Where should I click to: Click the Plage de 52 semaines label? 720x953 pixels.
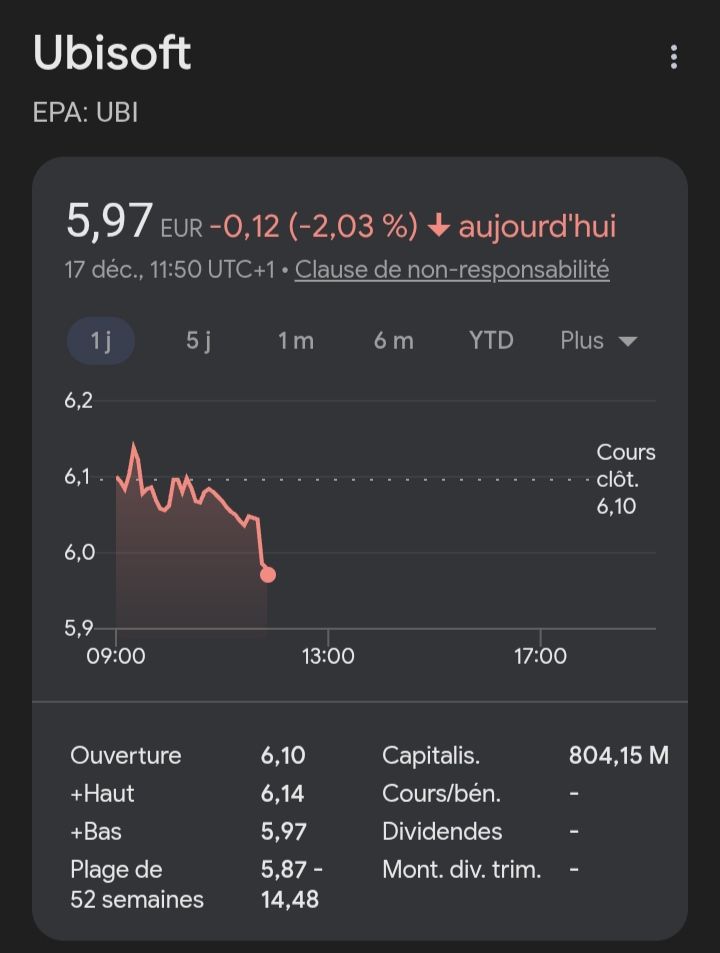pyautogui.click(x=136, y=884)
